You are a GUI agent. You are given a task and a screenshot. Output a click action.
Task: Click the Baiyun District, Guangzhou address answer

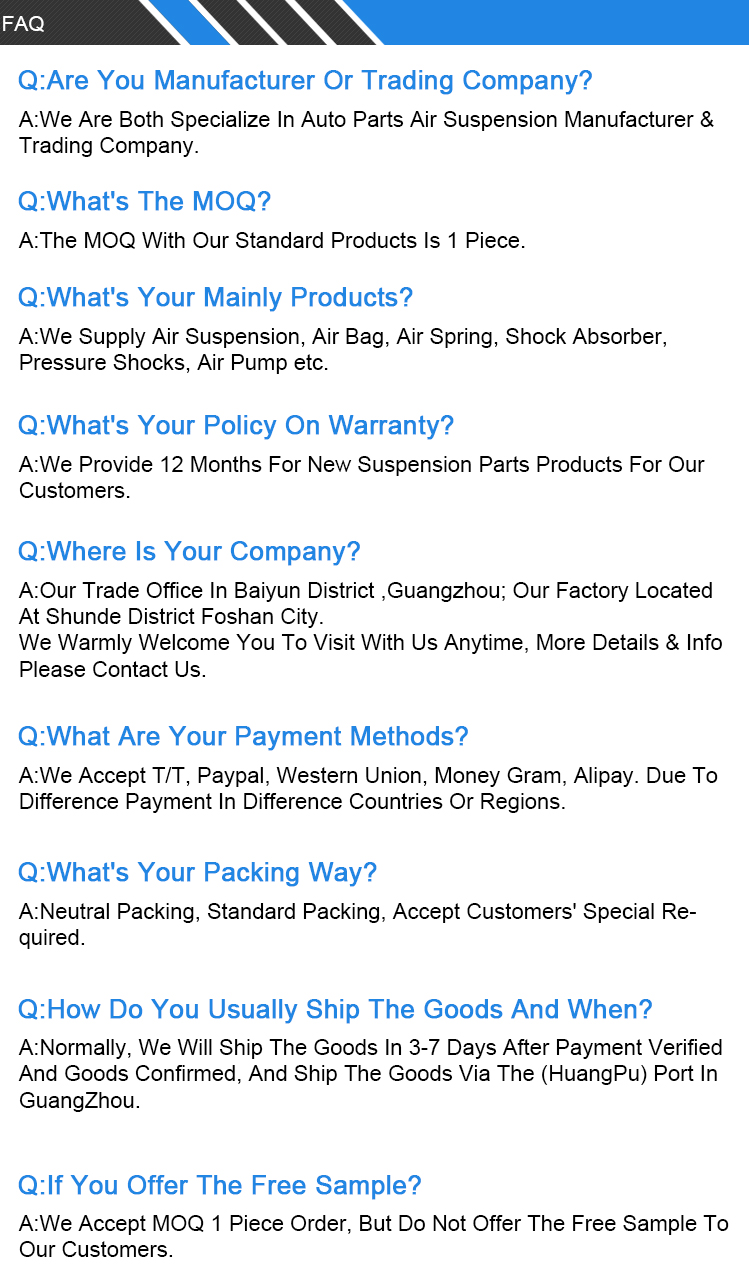pos(370,629)
